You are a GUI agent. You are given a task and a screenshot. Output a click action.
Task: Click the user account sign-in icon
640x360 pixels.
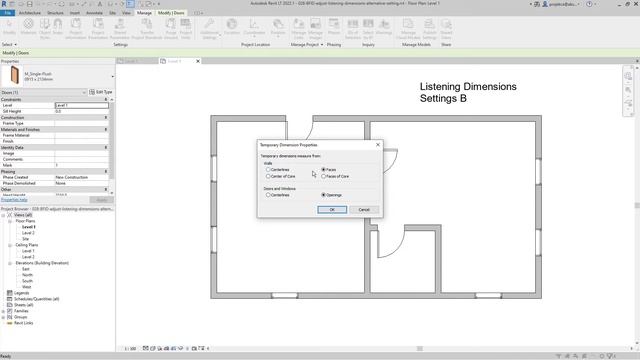pos(545,4)
